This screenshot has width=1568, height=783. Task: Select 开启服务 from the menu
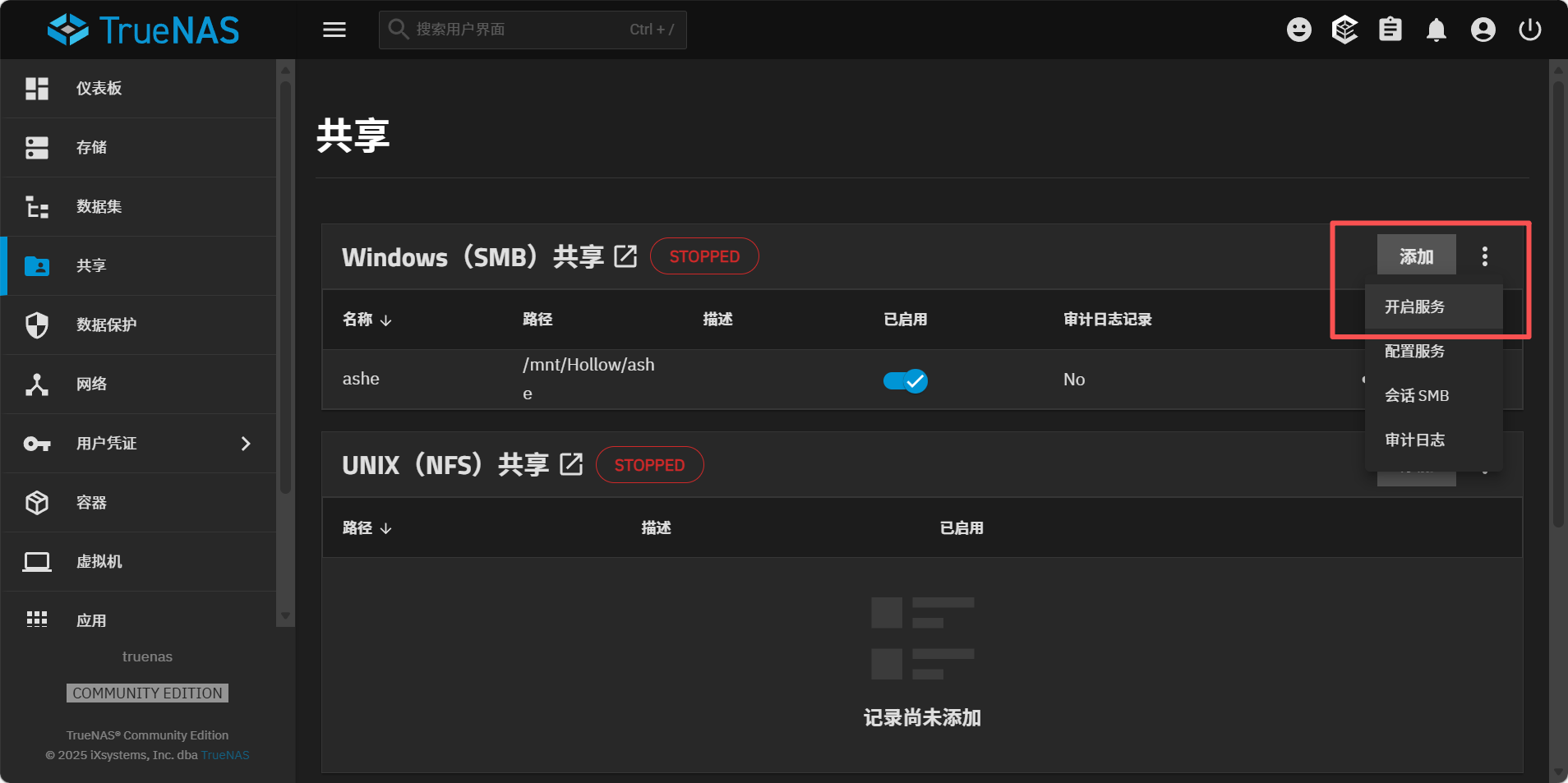point(1414,306)
